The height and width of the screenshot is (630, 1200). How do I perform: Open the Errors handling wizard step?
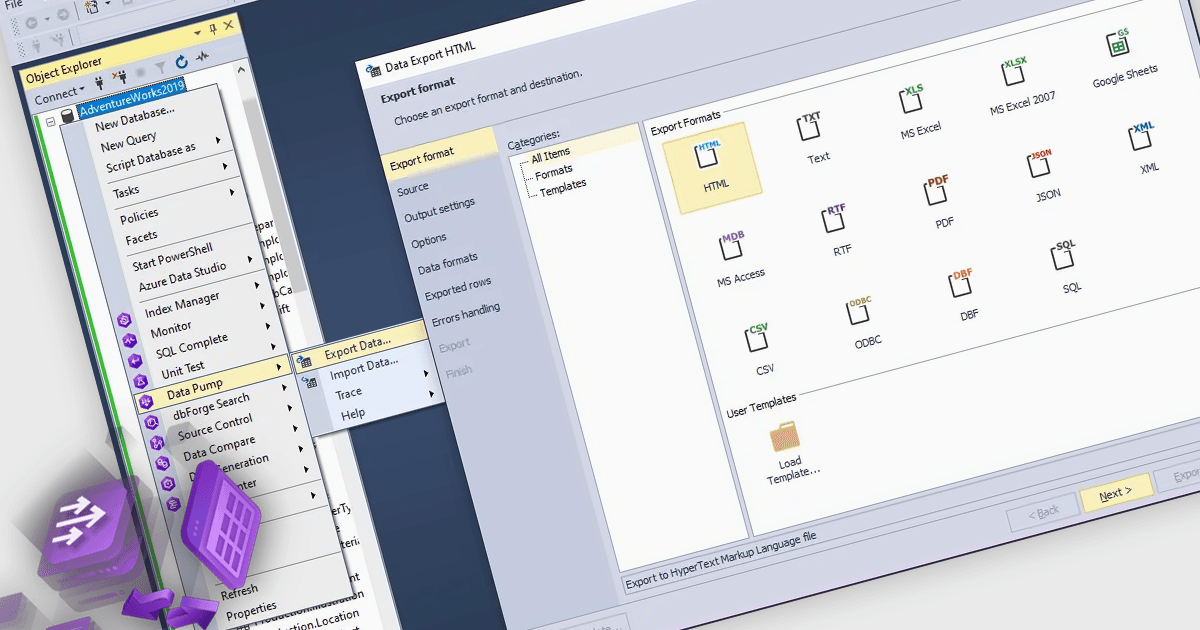[x=466, y=315]
